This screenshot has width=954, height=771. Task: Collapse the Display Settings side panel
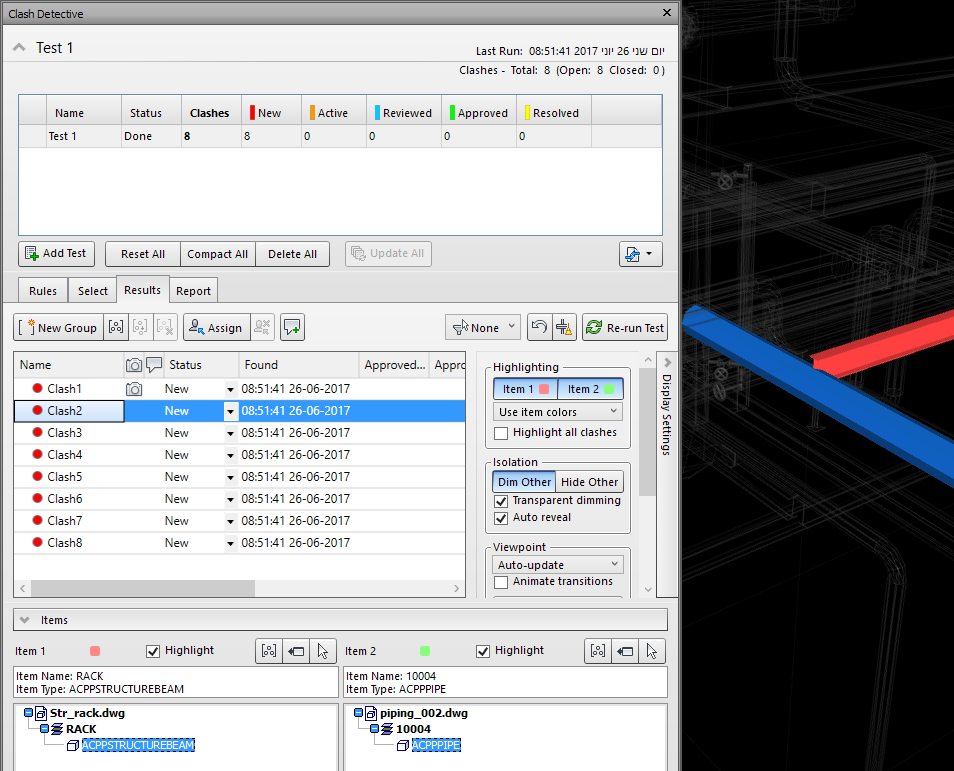[667, 363]
